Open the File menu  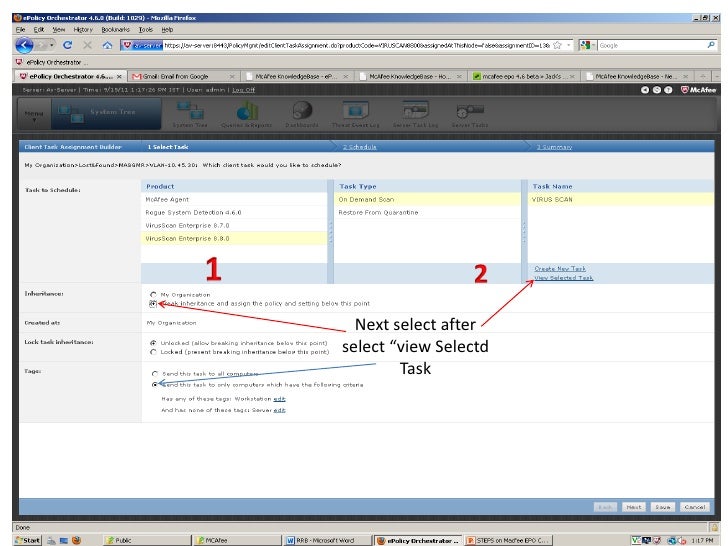[20, 29]
